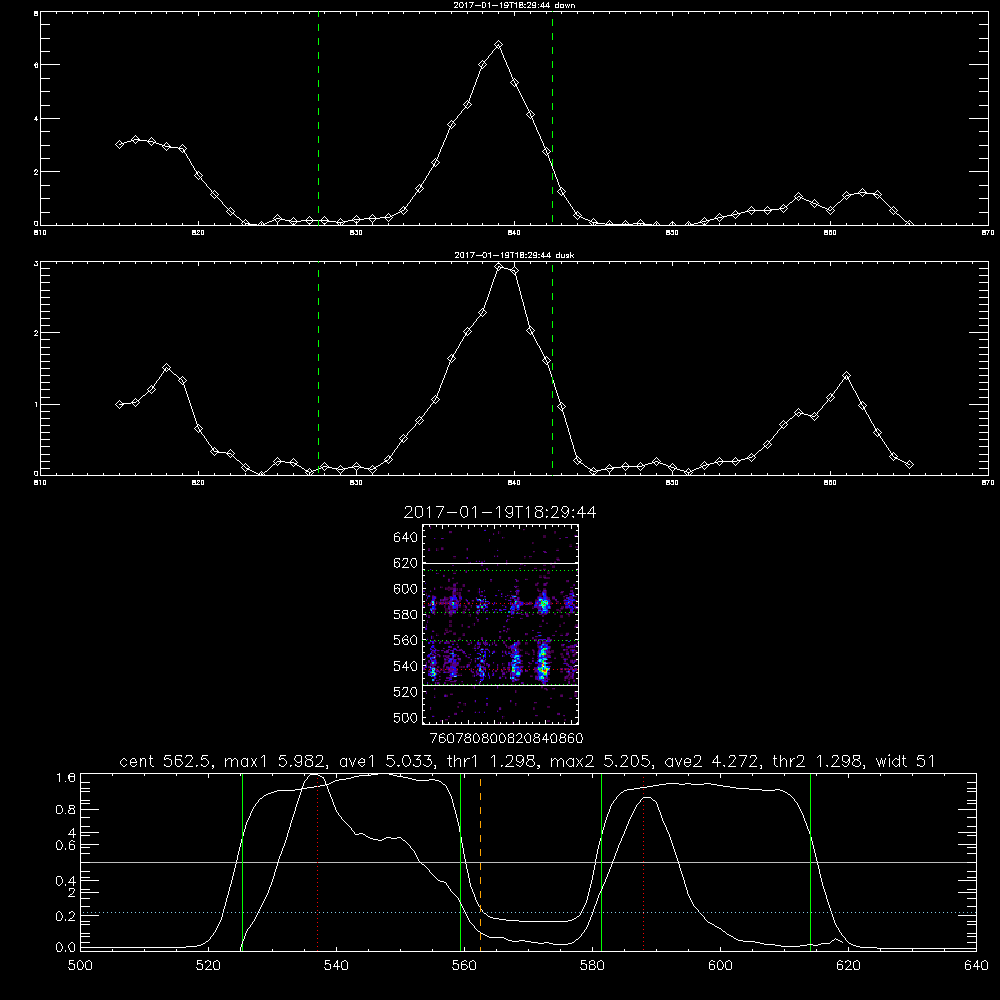Click the '0.0' y-axis label of bottom plot

point(66,948)
